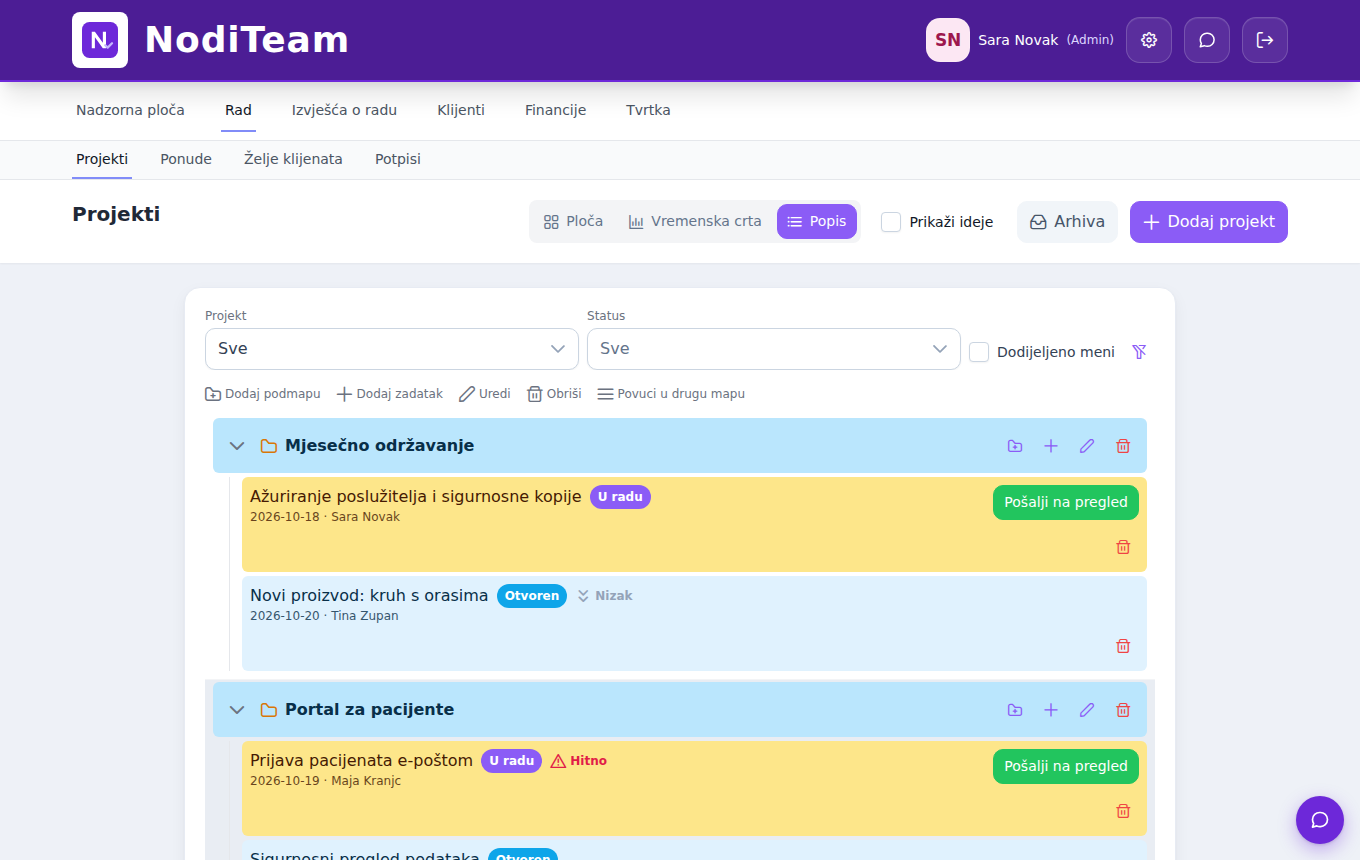Viewport: 1360px width, 860px height.
Task: Switch to the Želje klijenata tab
Action: tap(293, 159)
